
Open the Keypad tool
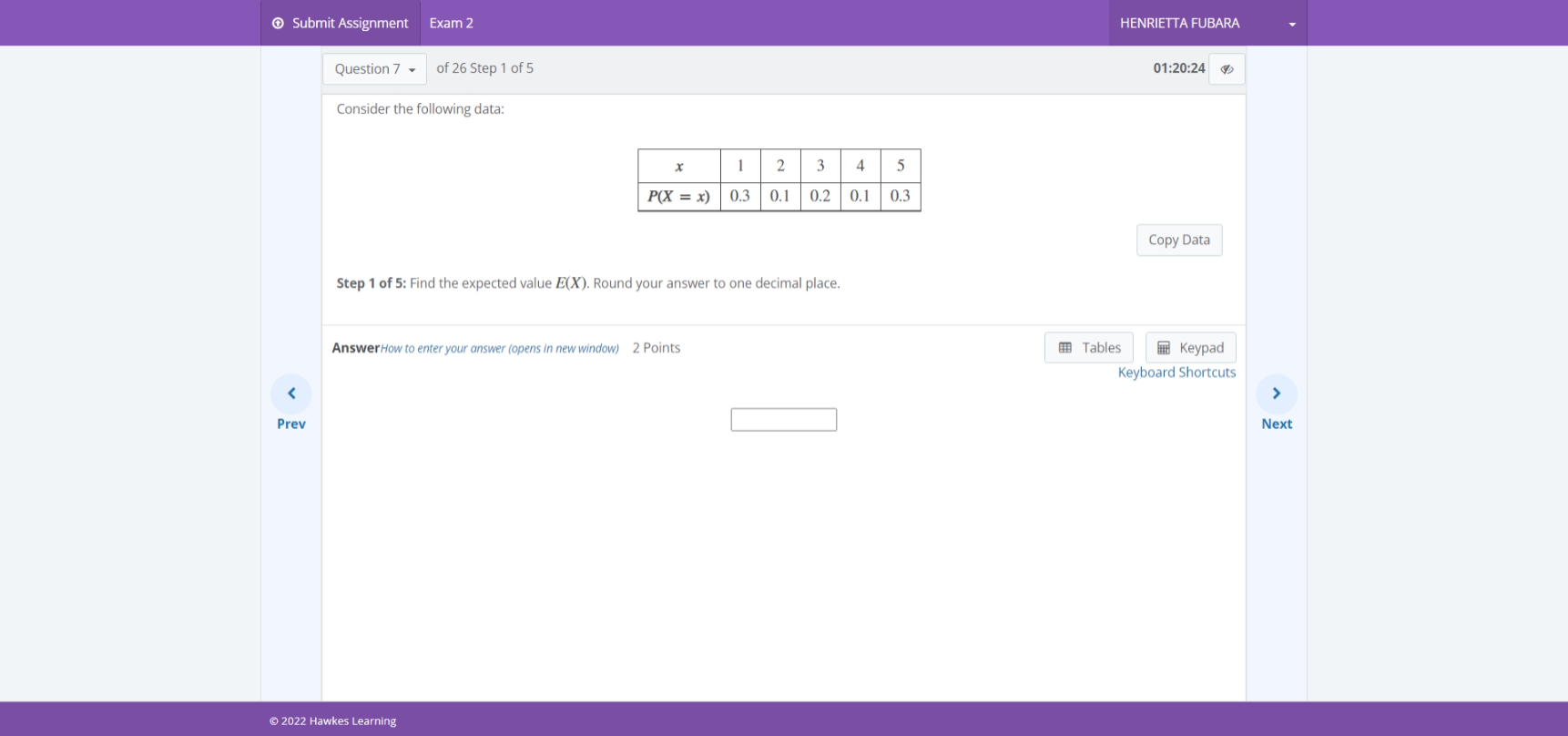pyautogui.click(x=1190, y=348)
